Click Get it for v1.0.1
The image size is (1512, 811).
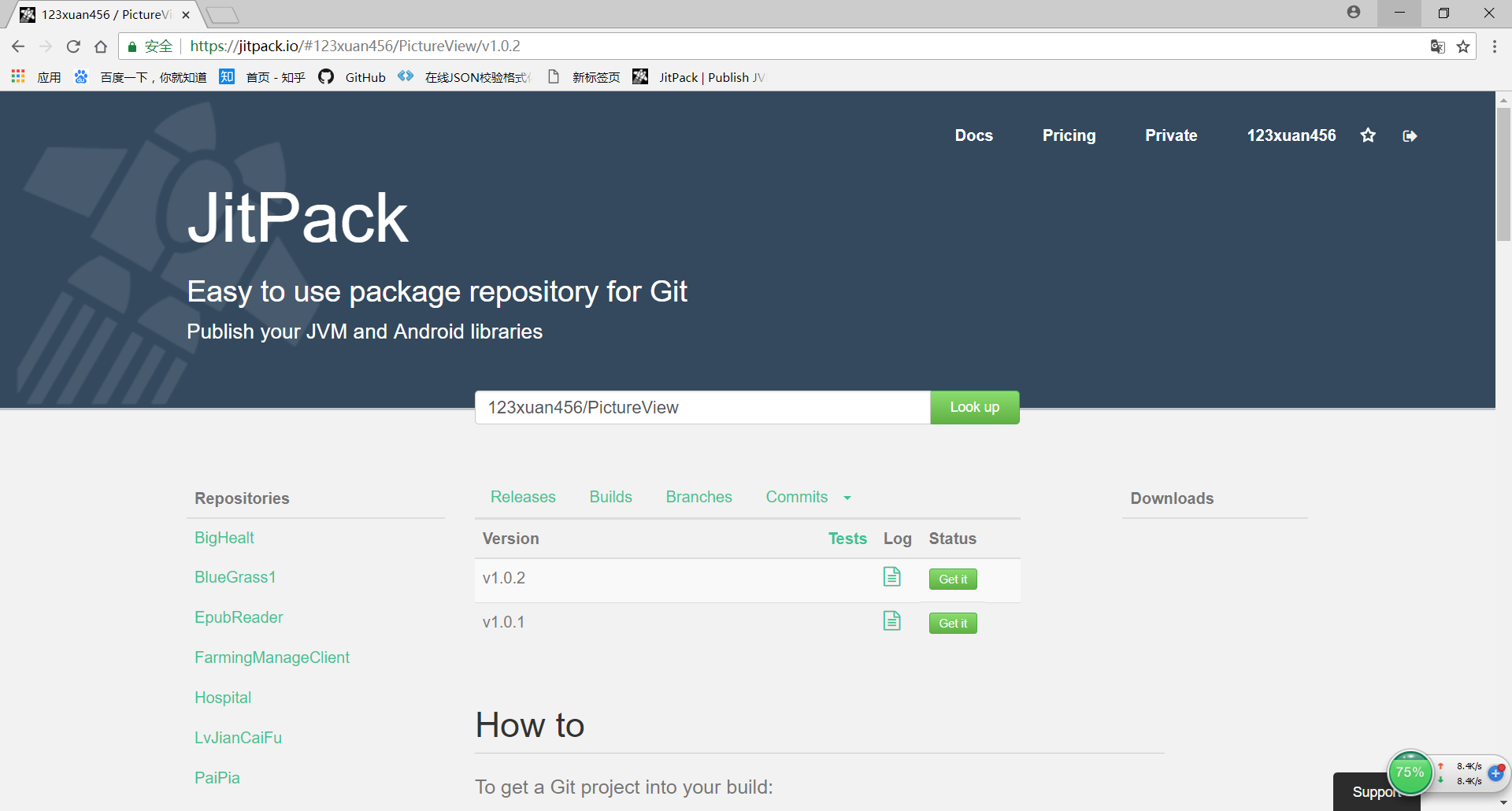click(x=953, y=623)
